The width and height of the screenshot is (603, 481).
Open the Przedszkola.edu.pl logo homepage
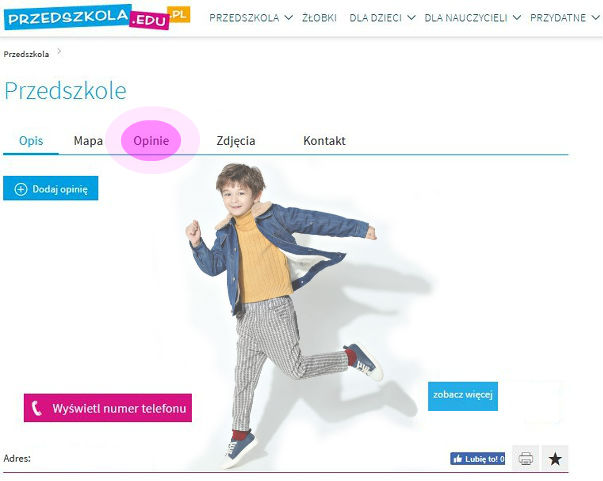[97, 17]
